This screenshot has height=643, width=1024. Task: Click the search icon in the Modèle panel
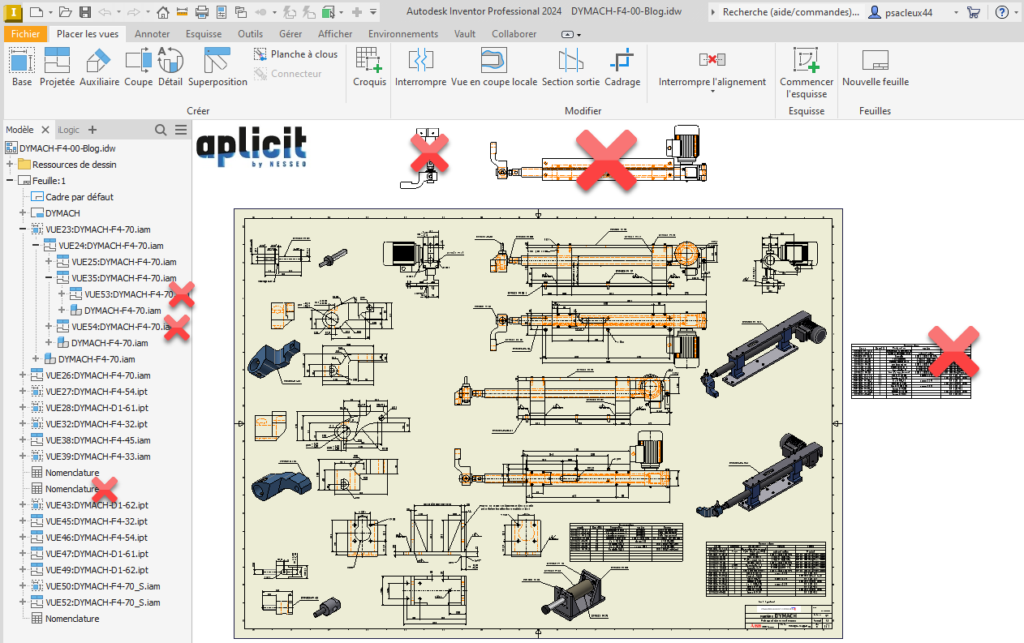(160, 129)
